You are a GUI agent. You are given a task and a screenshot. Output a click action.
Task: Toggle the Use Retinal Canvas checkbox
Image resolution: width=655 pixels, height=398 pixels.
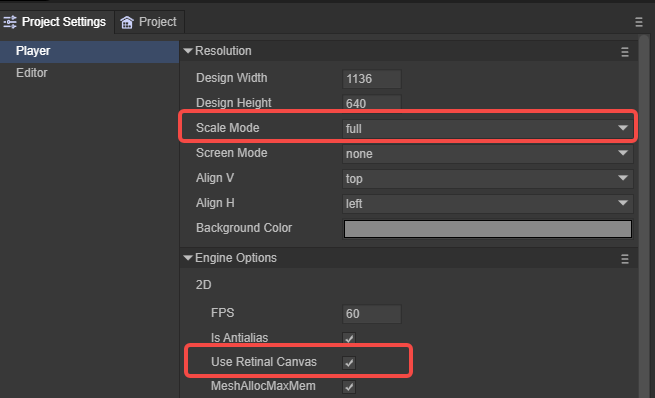coord(349,363)
